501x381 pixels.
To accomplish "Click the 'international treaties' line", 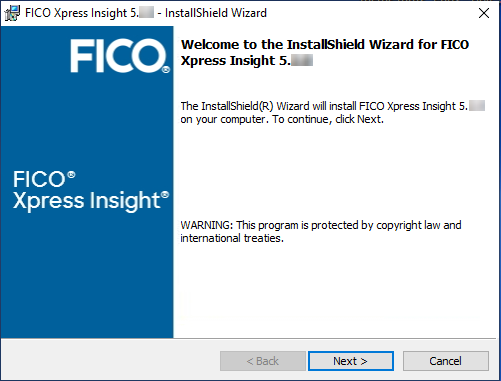I will click(x=232, y=238).
